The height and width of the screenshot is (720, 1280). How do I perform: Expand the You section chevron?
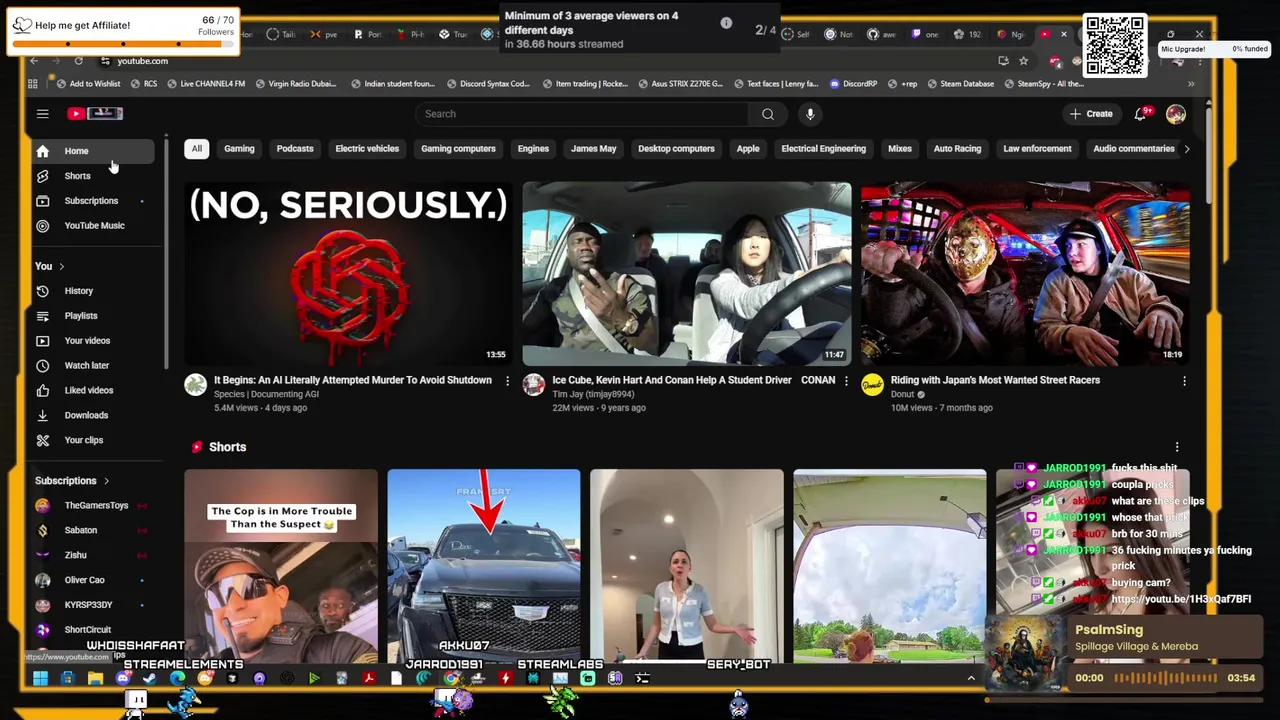[61, 267]
